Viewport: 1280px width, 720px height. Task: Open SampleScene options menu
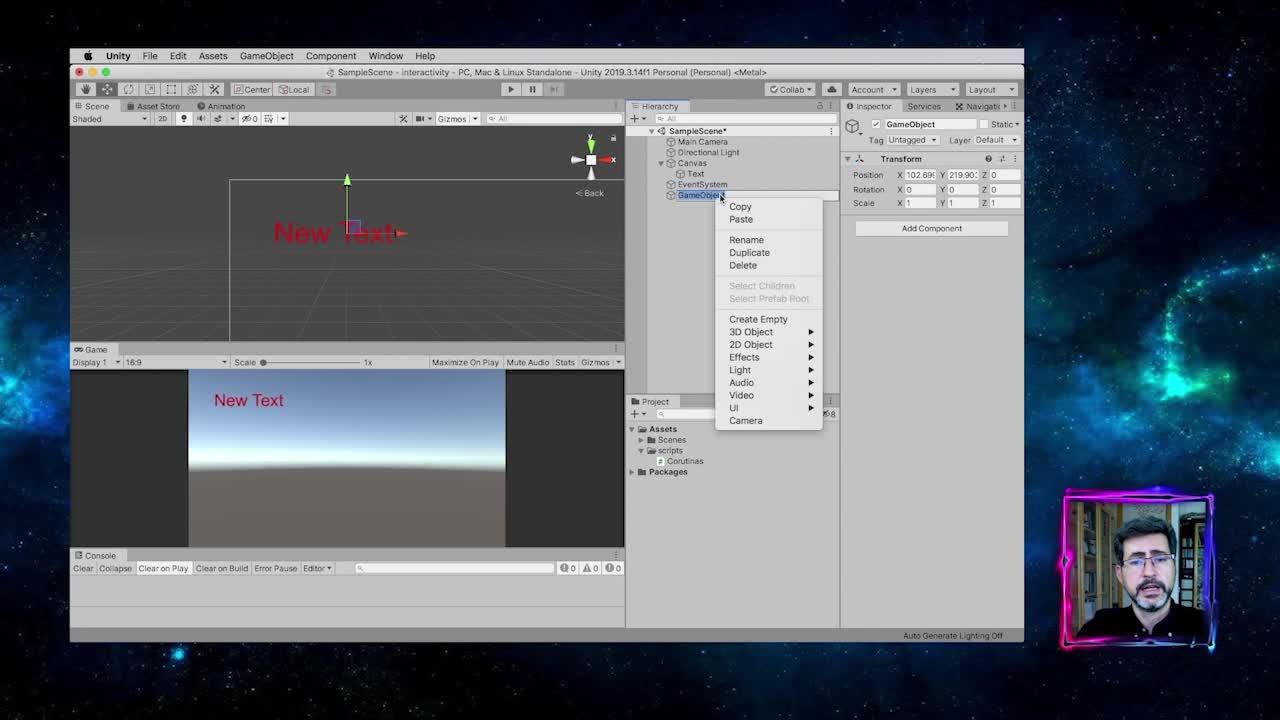[831, 131]
